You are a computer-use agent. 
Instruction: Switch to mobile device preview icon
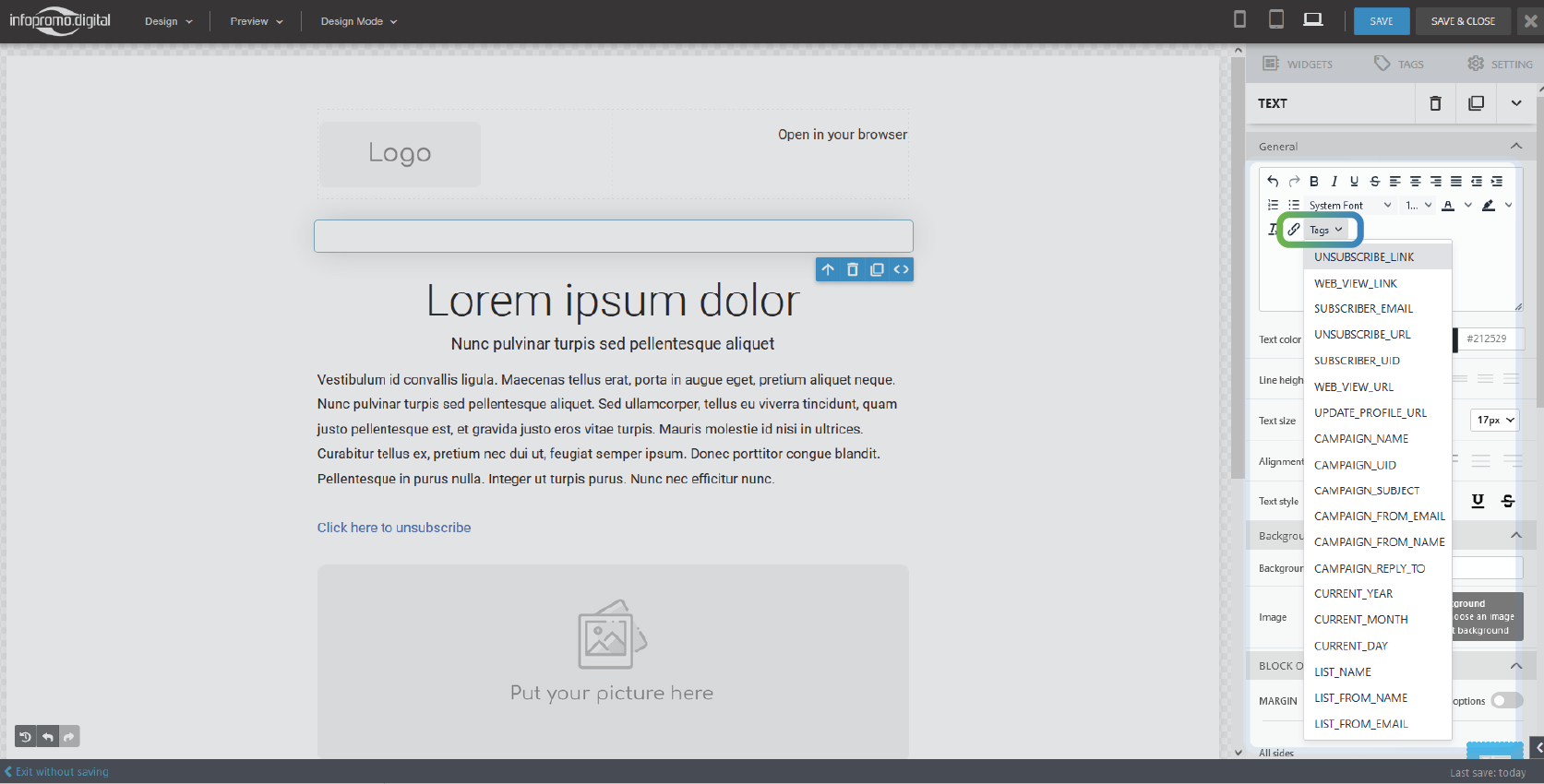click(x=1239, y=19)
